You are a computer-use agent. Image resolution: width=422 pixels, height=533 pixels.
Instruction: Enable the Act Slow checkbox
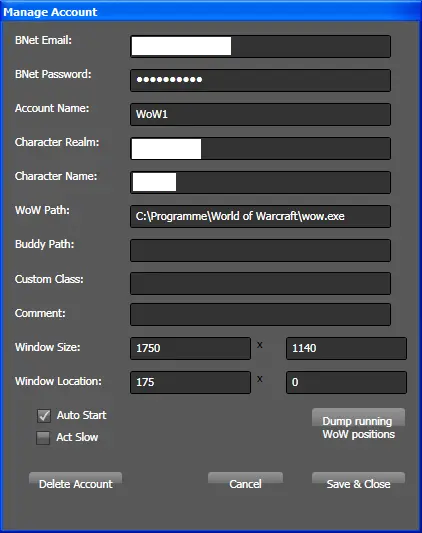(x=43, y=437)
